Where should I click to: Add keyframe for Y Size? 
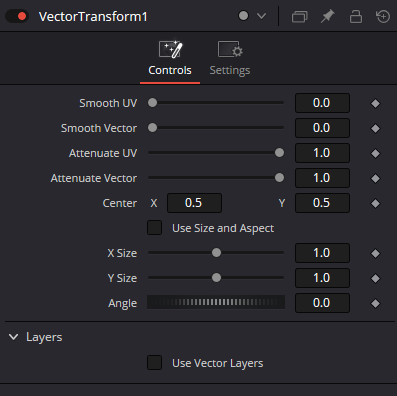pyautogui.click(x=375, y=278)
